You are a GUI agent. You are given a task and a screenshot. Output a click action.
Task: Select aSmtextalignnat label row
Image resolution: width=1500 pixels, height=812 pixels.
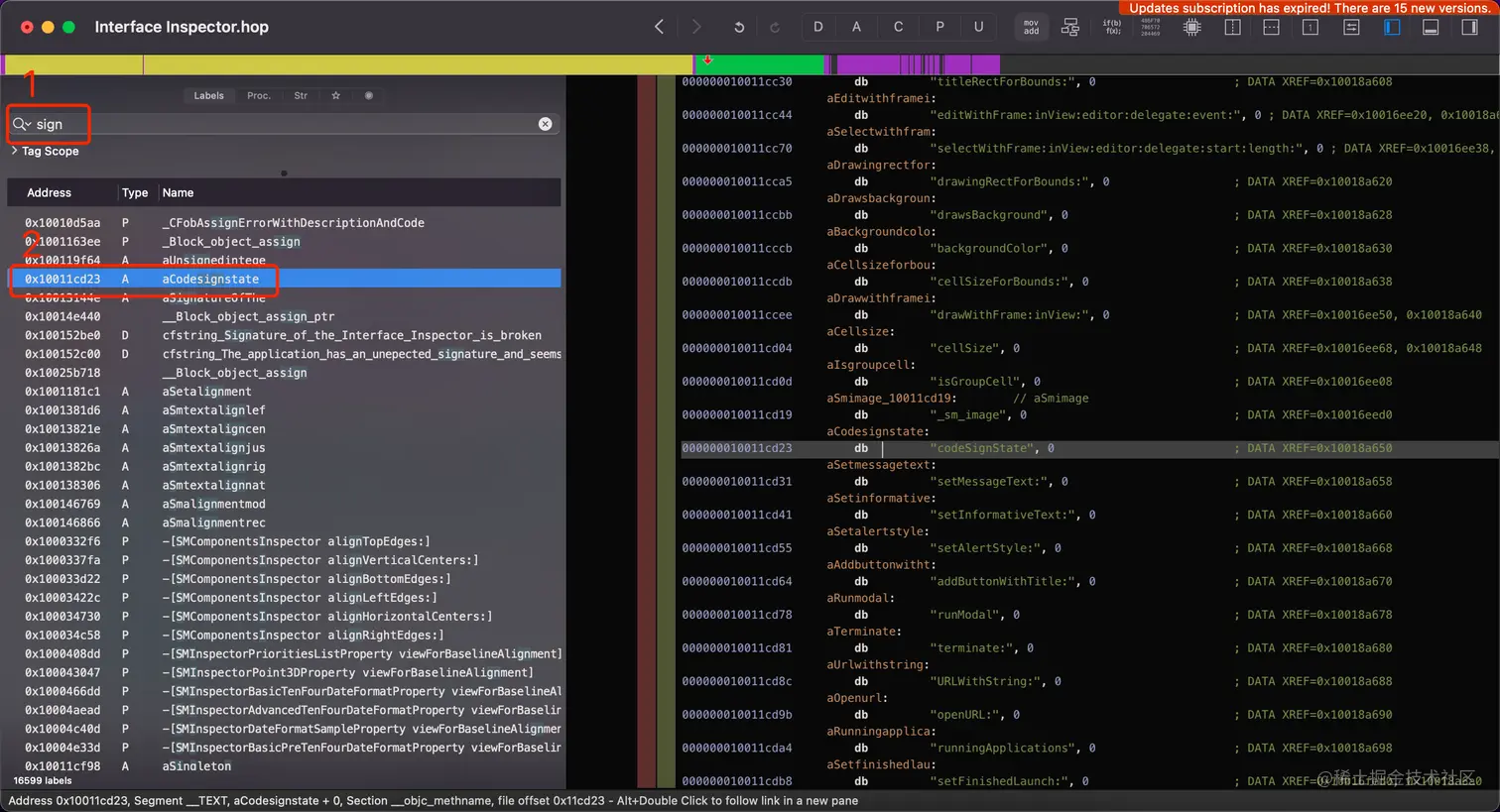[x=285, y=486]
